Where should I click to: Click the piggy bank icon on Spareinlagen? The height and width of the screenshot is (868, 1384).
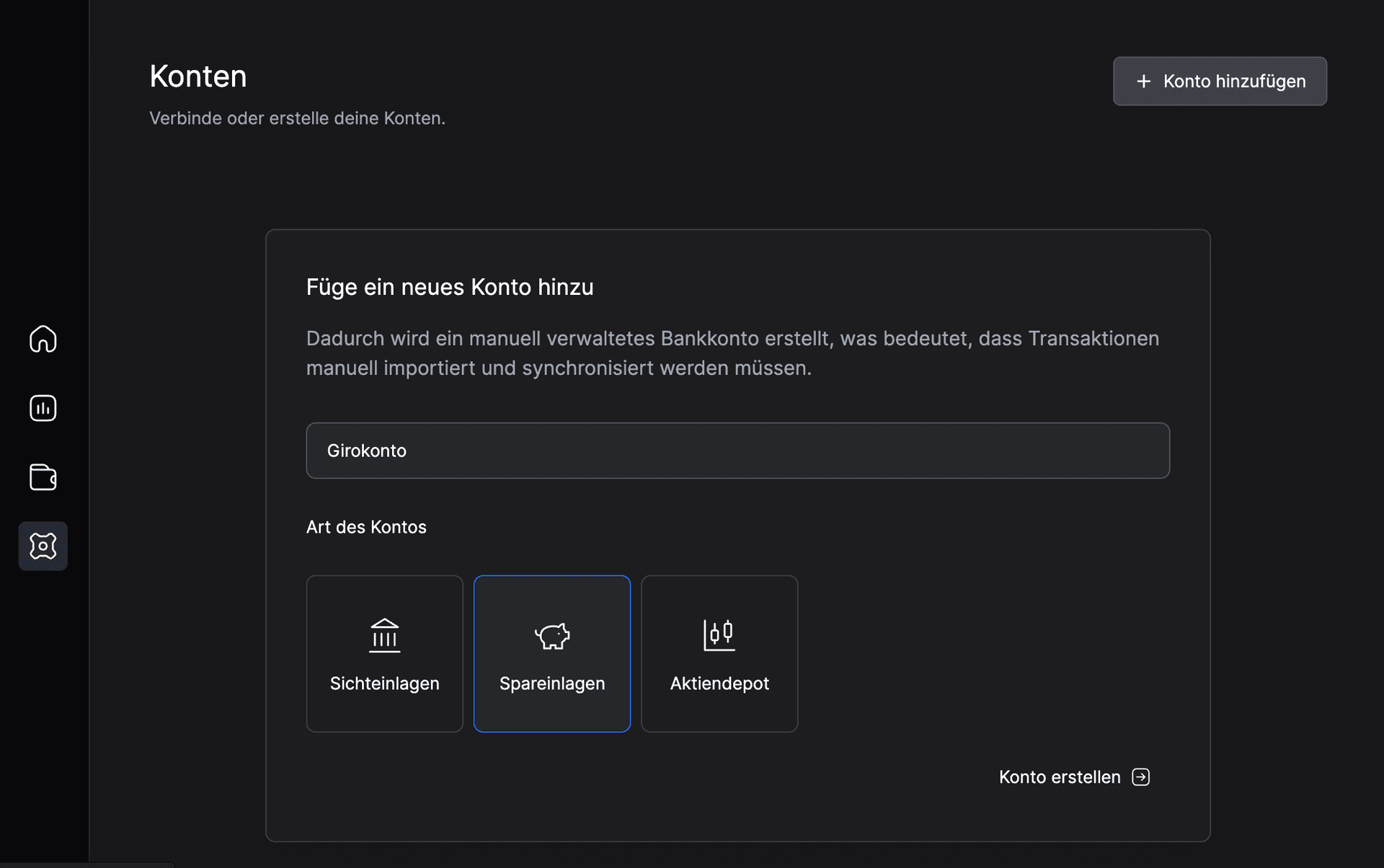tap(552, 635)
